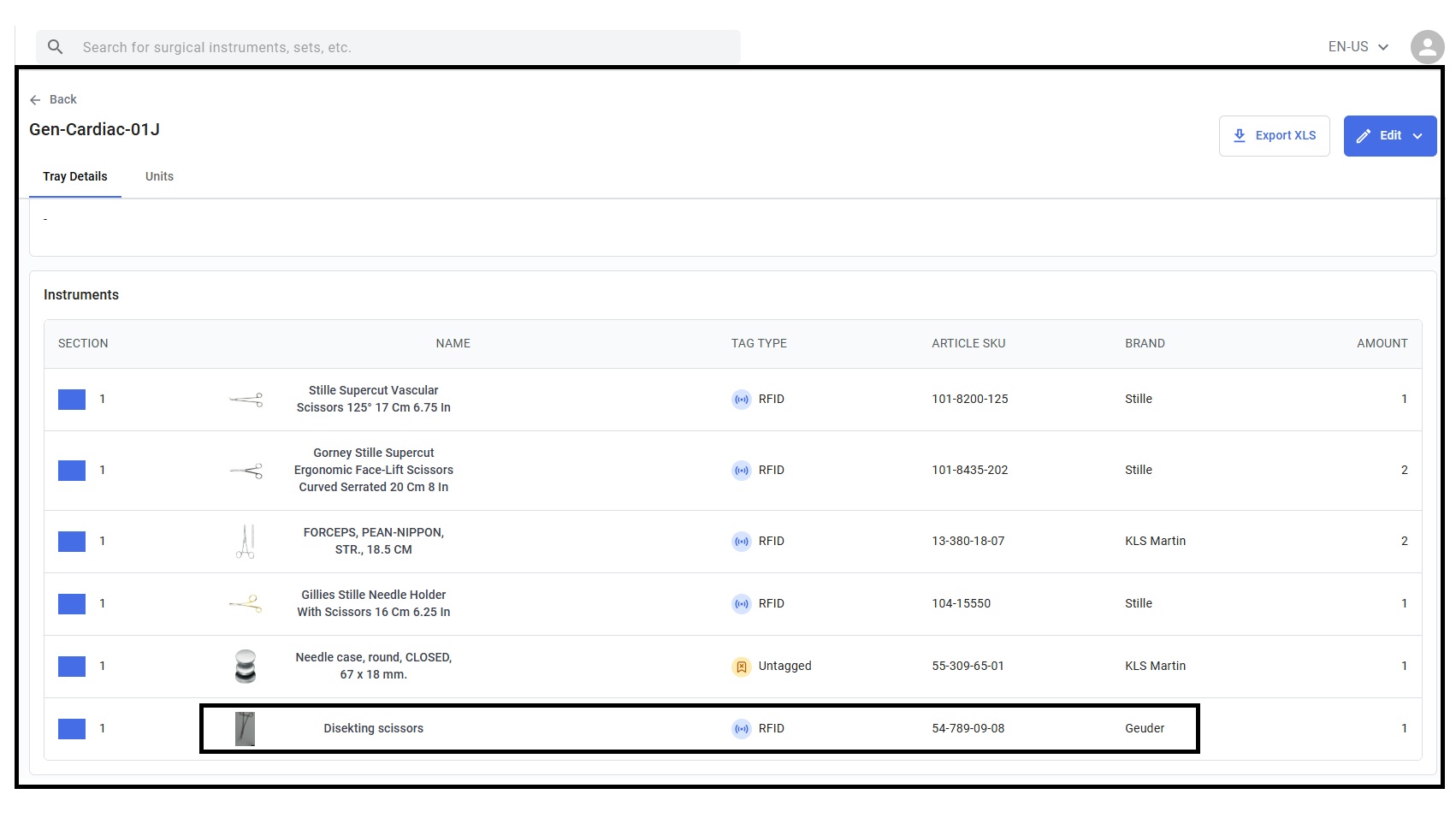
Task: Click the Edit button
Action: (x=1389, y=136)
